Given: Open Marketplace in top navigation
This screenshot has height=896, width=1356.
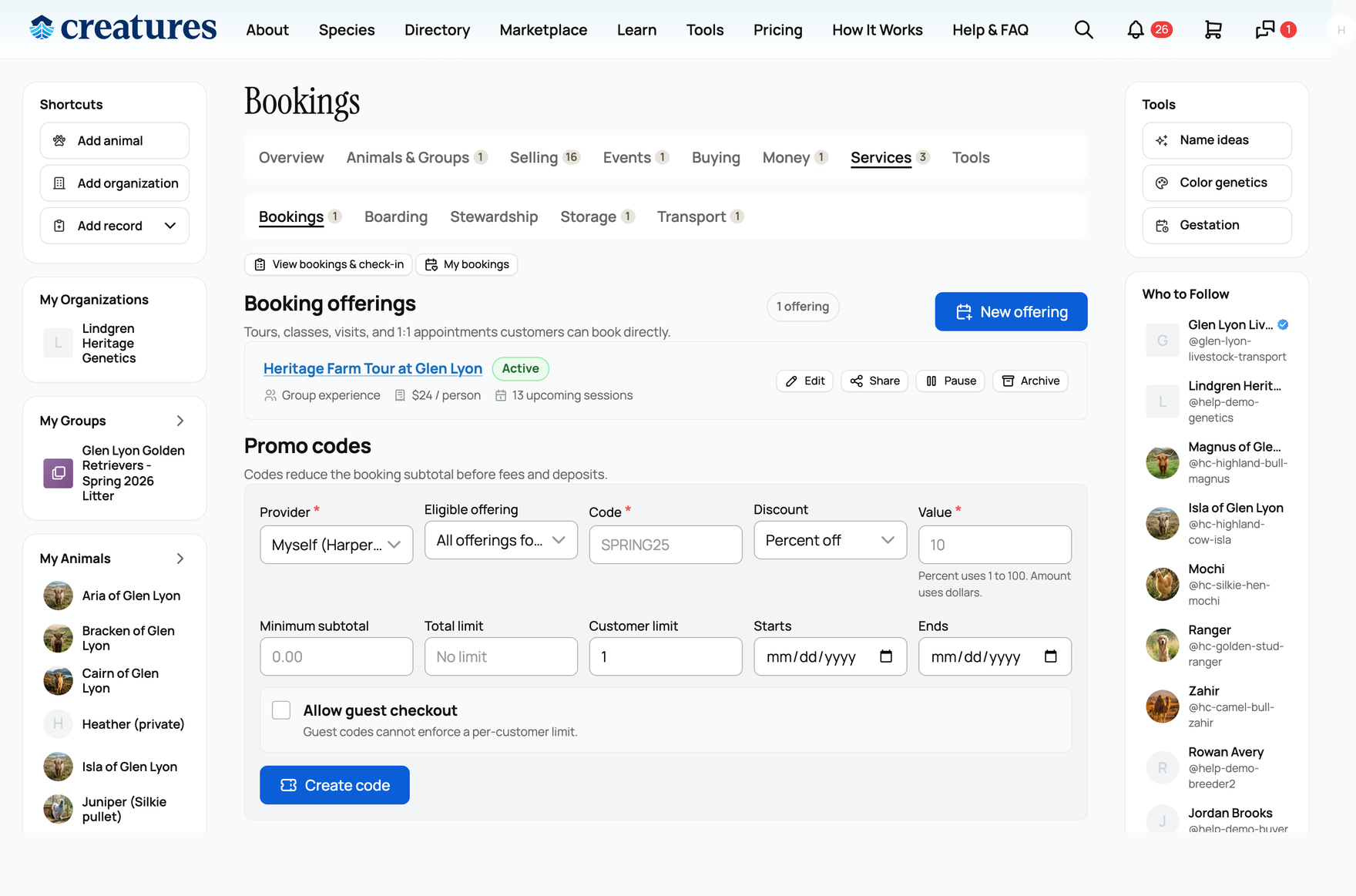Looking at the screenshot, I should [x=543, y=30].
